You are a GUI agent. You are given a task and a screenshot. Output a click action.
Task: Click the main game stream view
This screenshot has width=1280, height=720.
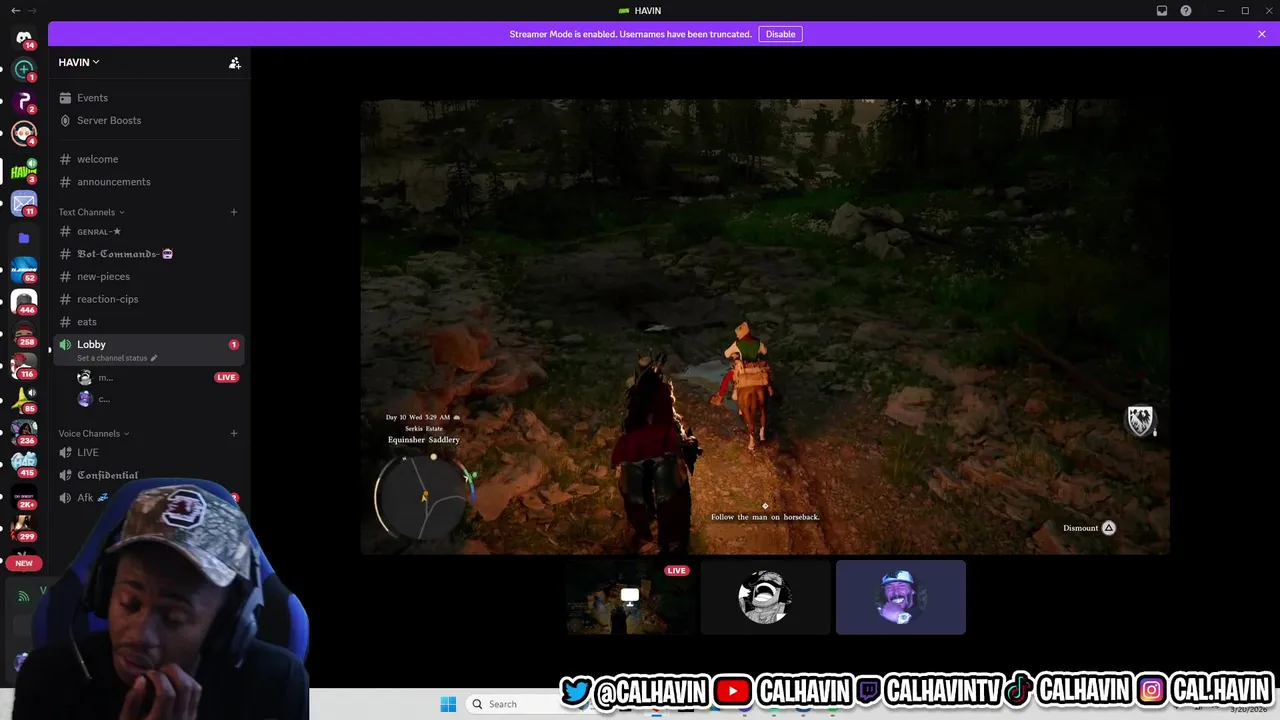pyautogui.click(x=765, y=326)
